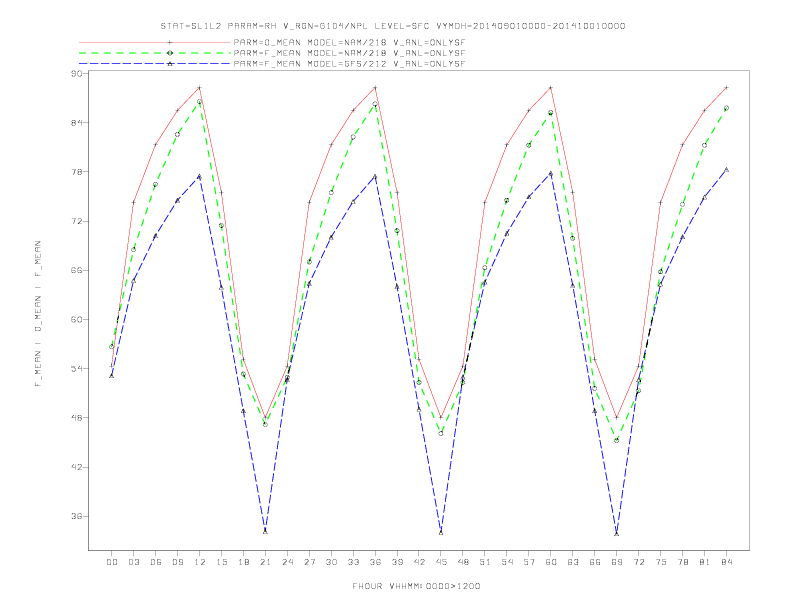792x612 pixels.
Task: Click x-axis tick label 36
Action: coord(375,562)
